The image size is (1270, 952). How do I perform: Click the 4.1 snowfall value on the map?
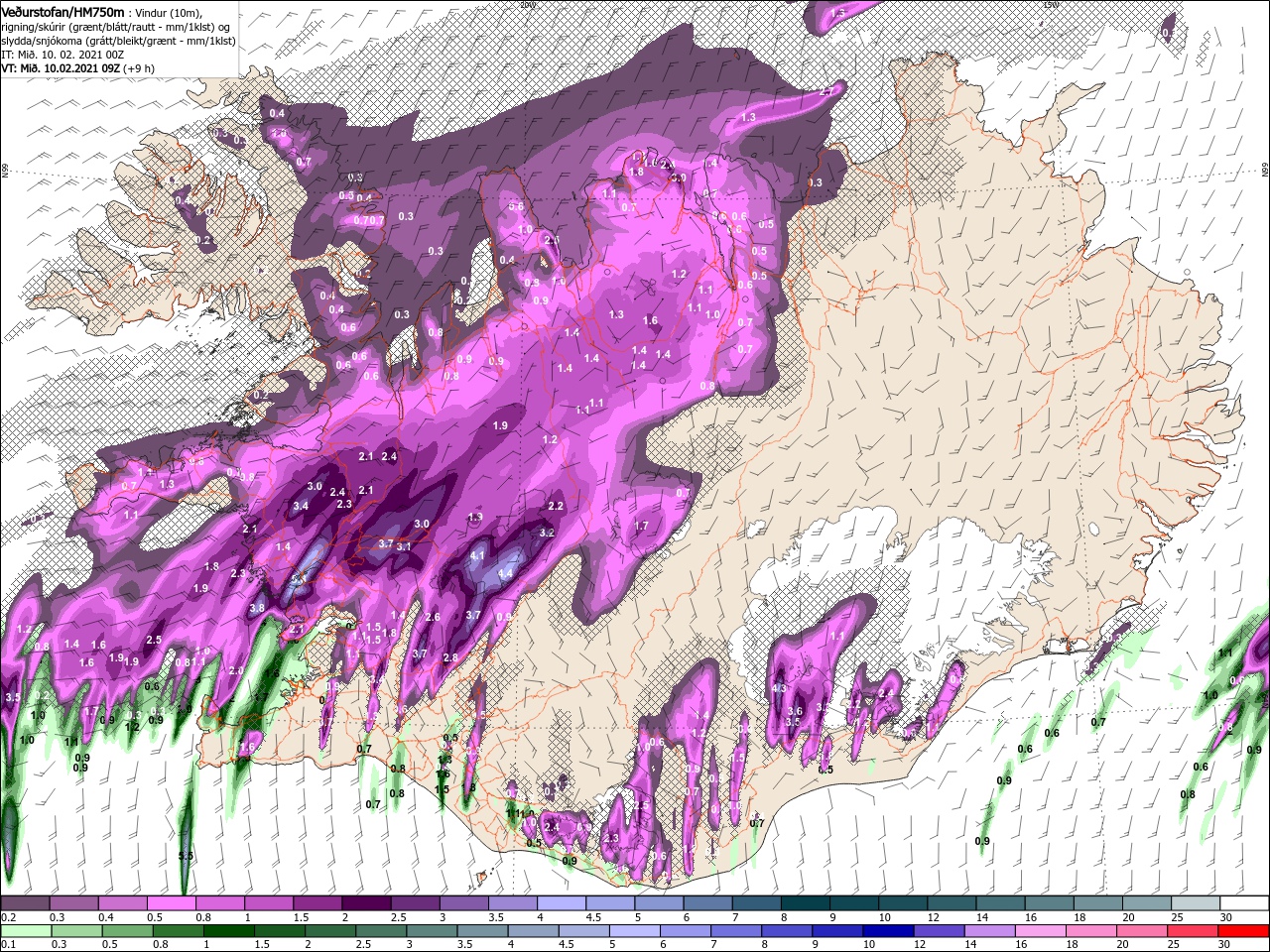click(x=477, y=556)
